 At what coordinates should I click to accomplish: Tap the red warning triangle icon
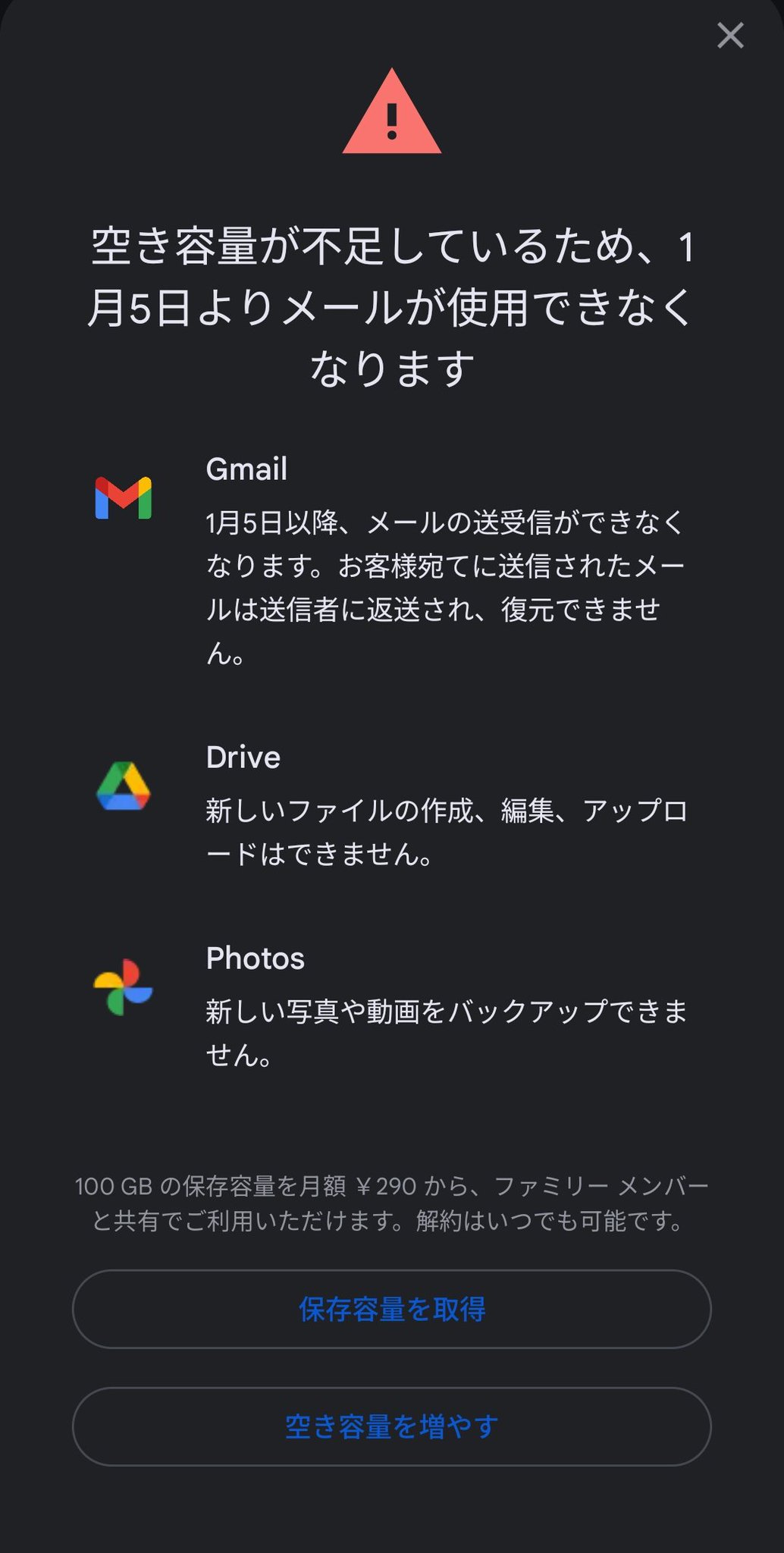[391, 114]
